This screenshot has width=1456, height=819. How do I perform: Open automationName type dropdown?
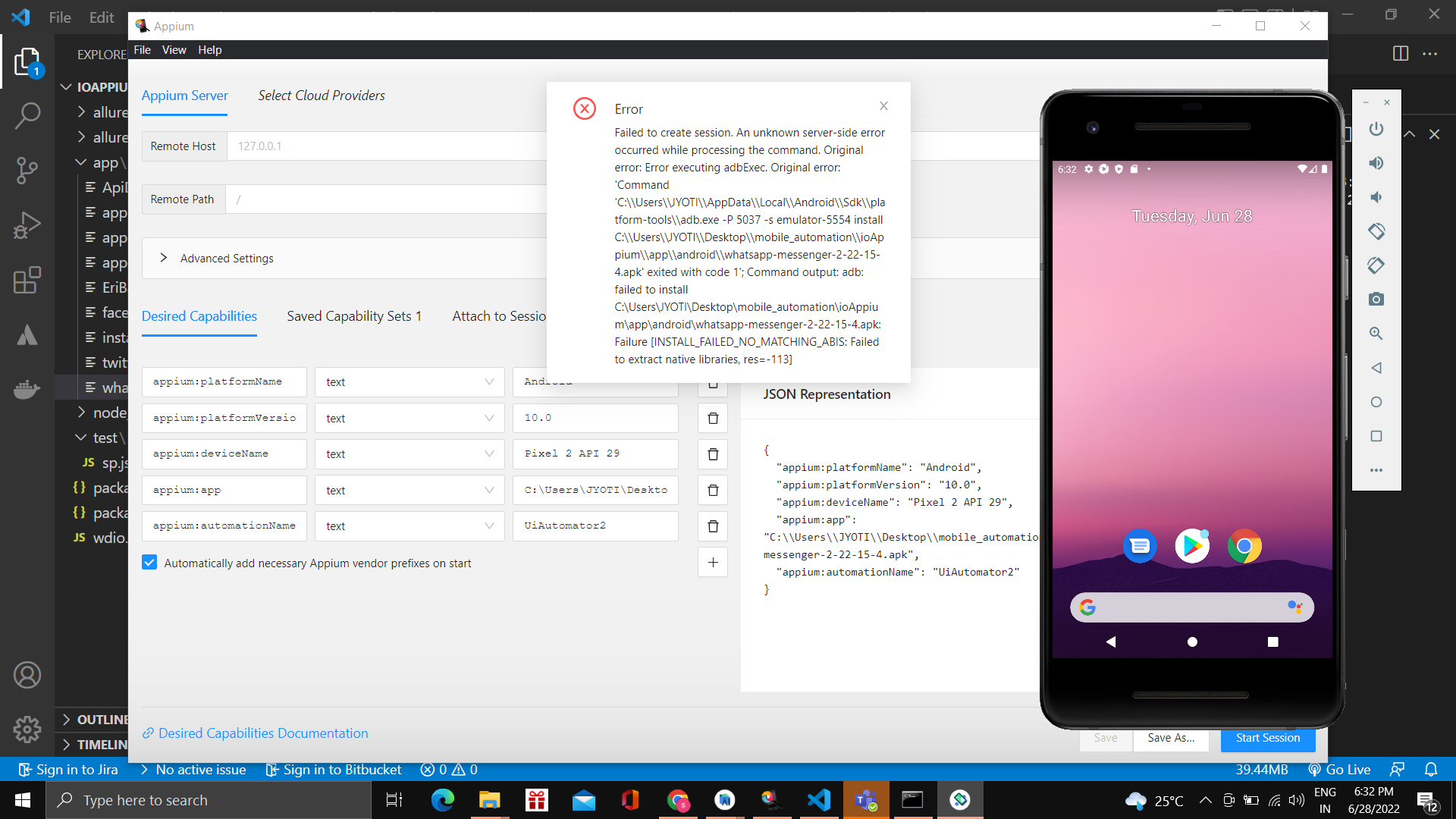[x=409, y=526]
